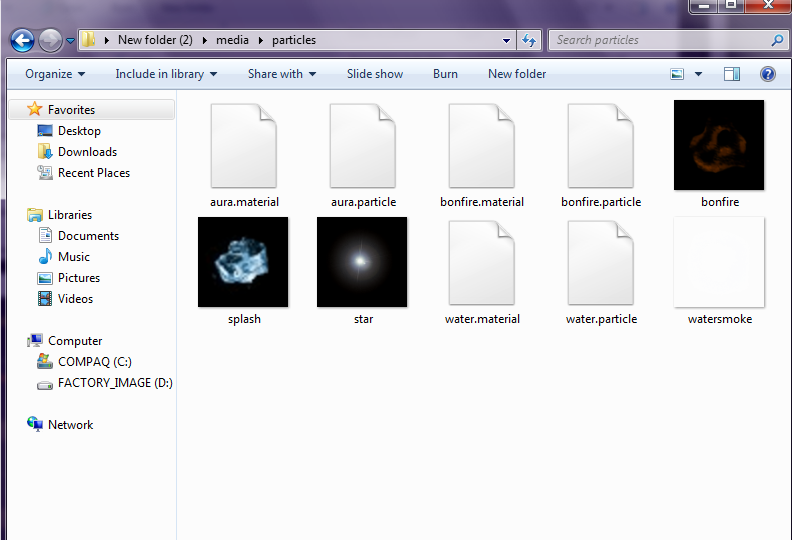The height and width of the screenshot is (540, 792).
Task: Select the water.particle file
Action: coord(601,272)
